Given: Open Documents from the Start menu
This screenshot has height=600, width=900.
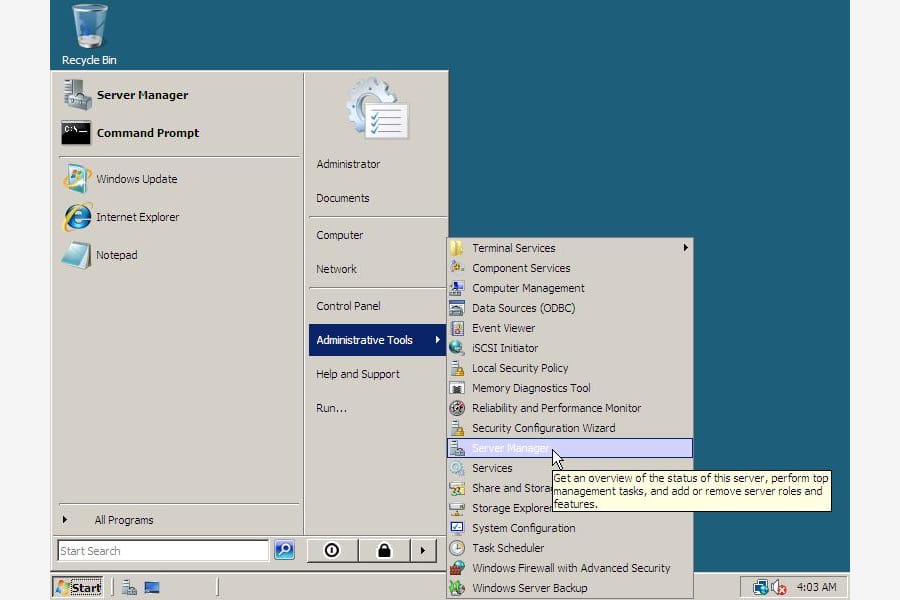Looking at the screenshot, I should [343, 198].
